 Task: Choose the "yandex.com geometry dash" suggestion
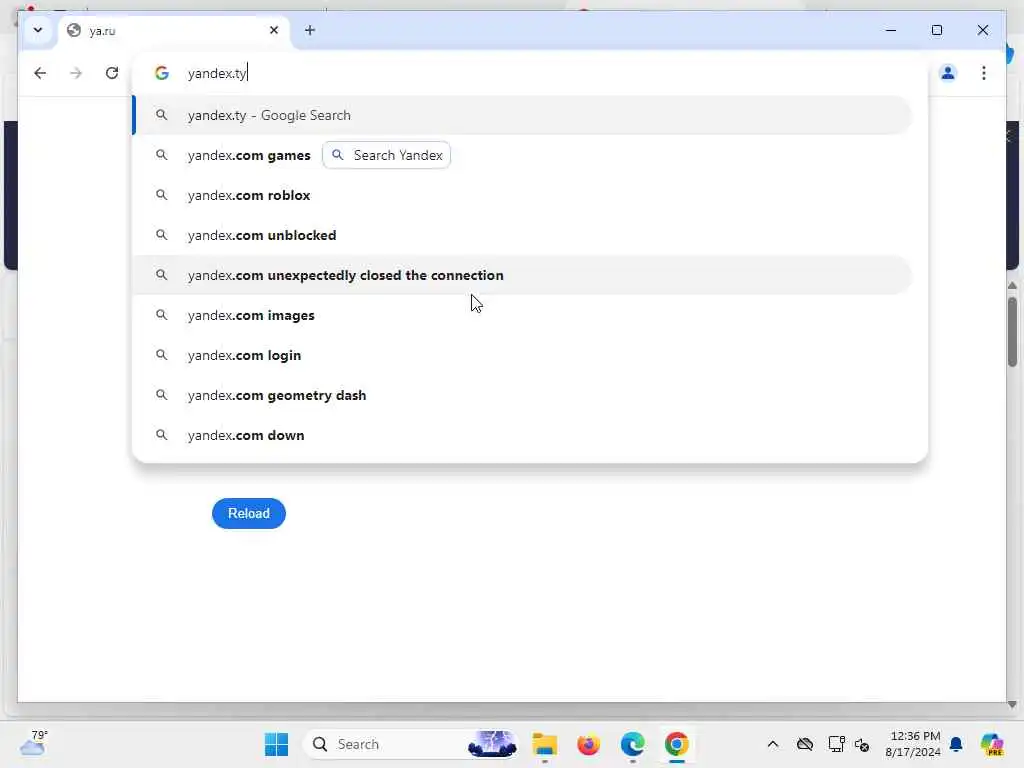tap(522, 395)
